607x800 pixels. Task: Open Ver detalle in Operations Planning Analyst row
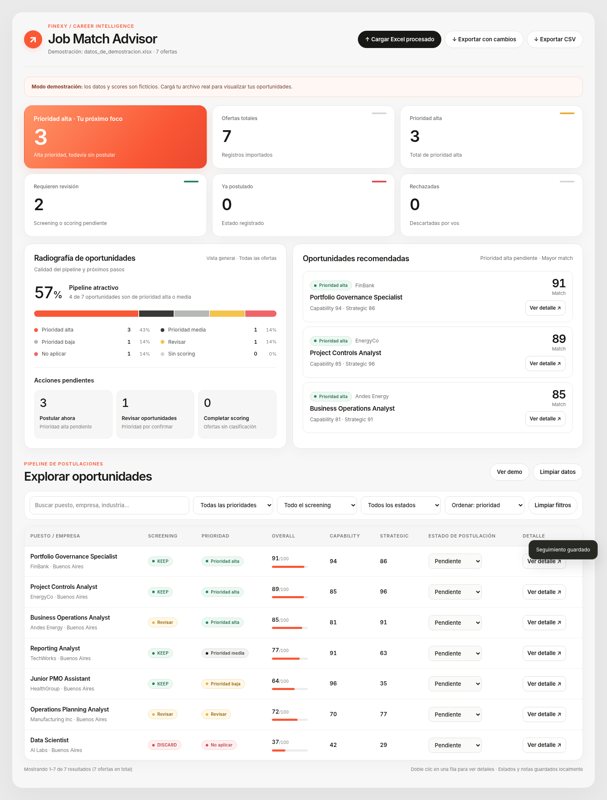point(544,714)
